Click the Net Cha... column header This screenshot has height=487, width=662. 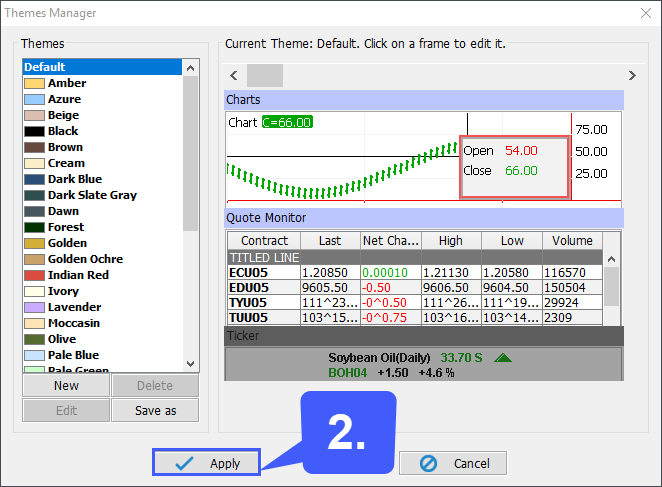pos(391,241)
